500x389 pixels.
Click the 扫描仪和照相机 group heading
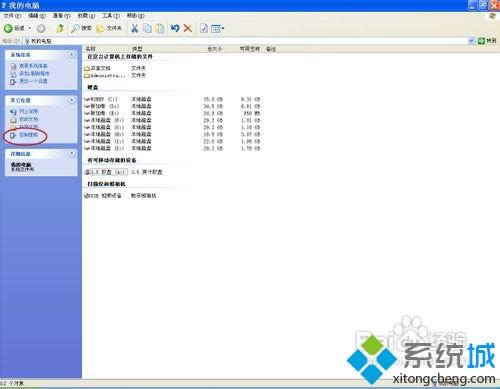pyautogui.click(x=107, y=184)
